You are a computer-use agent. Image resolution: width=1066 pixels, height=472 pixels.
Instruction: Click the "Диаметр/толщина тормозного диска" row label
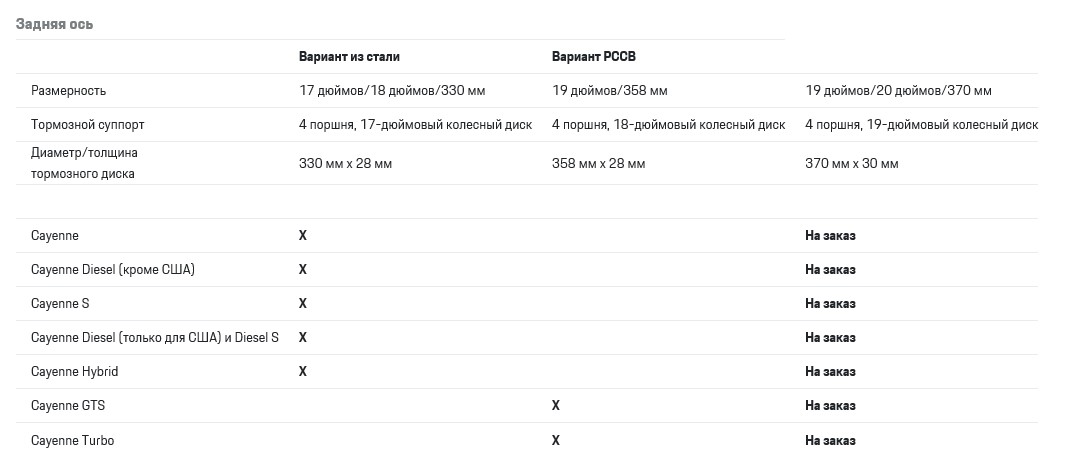(x=84, y=163)
